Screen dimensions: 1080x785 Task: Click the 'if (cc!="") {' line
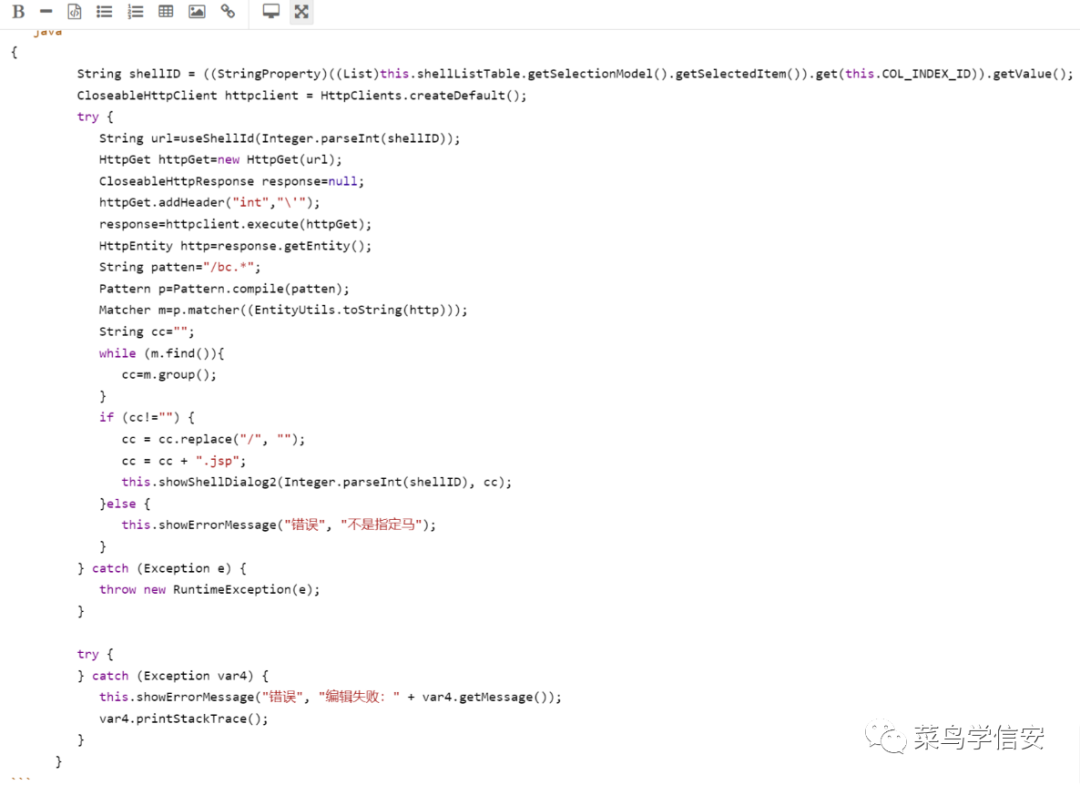point(147,417)
